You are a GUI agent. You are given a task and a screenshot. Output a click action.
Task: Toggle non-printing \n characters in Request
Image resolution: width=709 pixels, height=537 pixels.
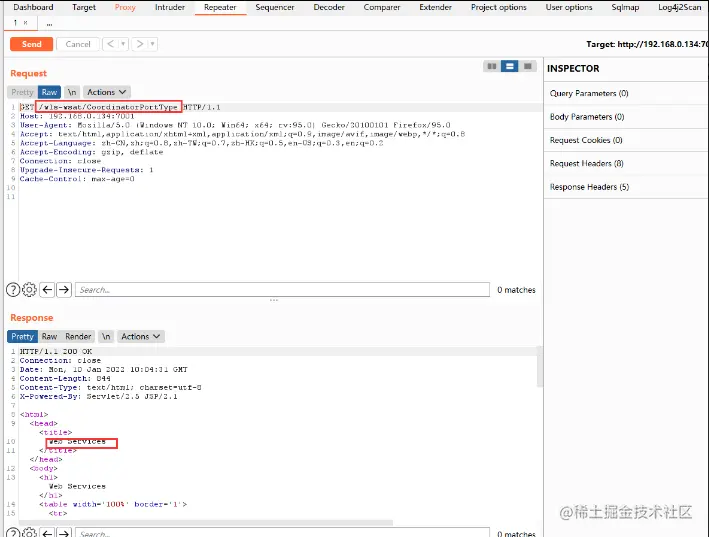(x=72, y=92)
